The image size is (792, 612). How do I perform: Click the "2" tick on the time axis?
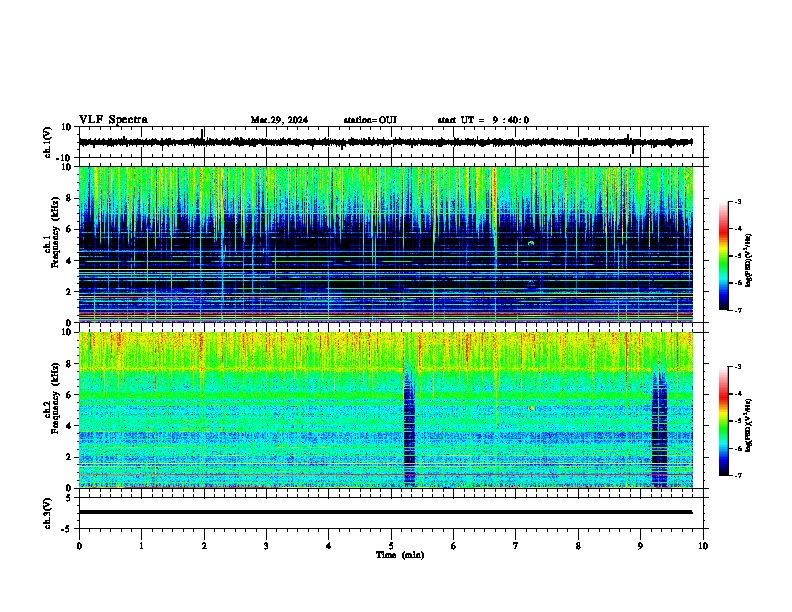point(204,546)
